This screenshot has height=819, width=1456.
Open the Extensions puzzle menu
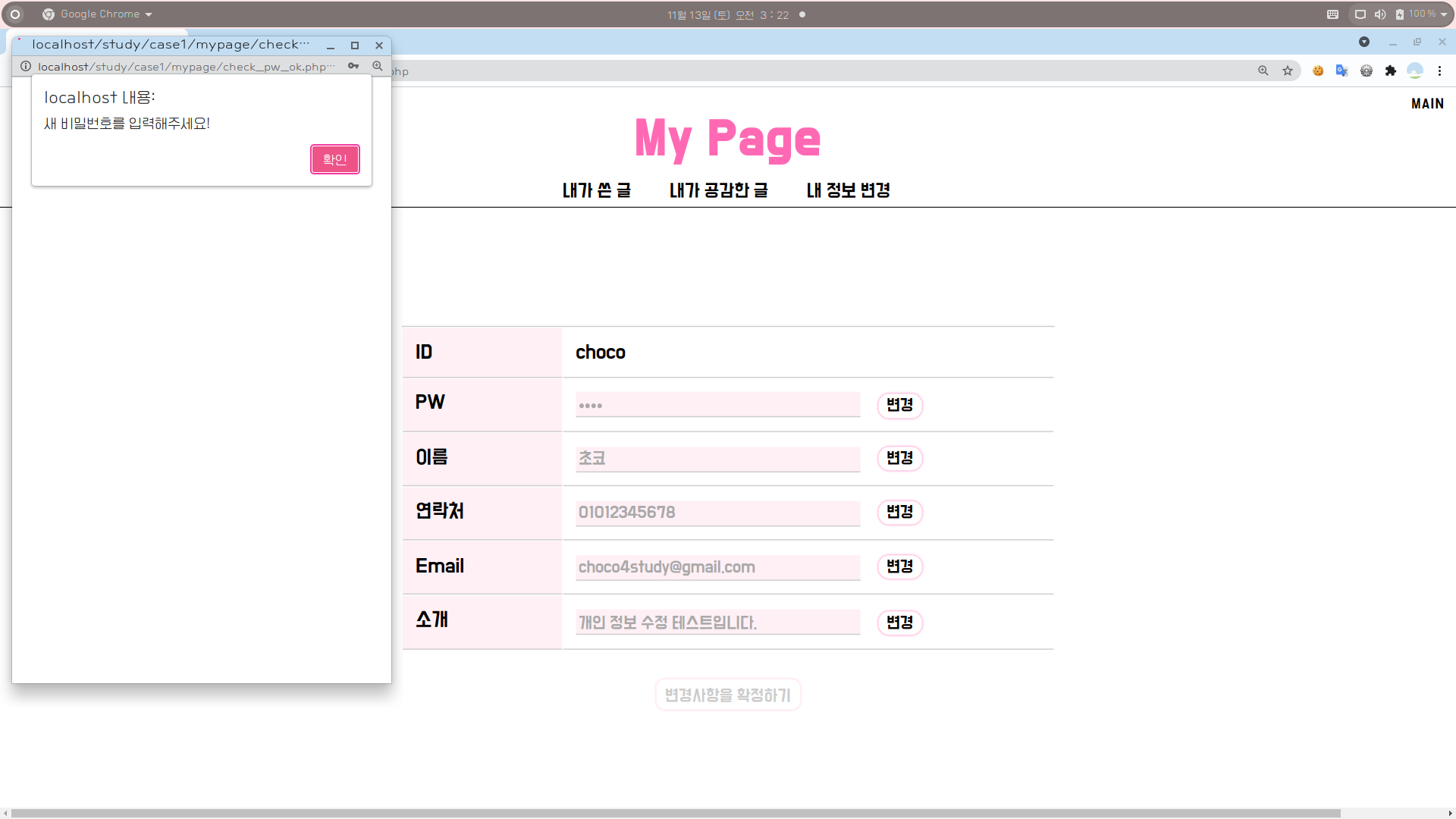[1390, 71]
